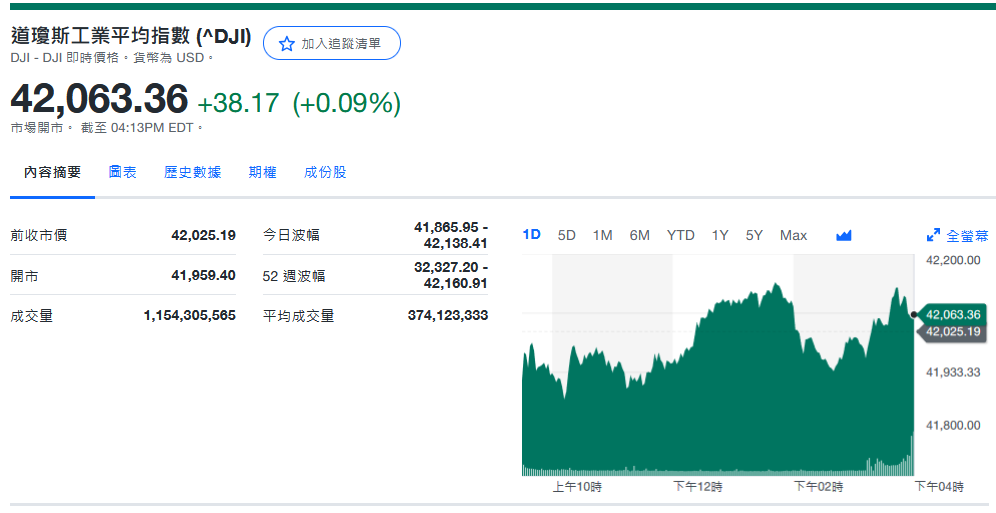
Task: Click the chart type area icon
Action: pyautogui.click(x=843, y=235)
